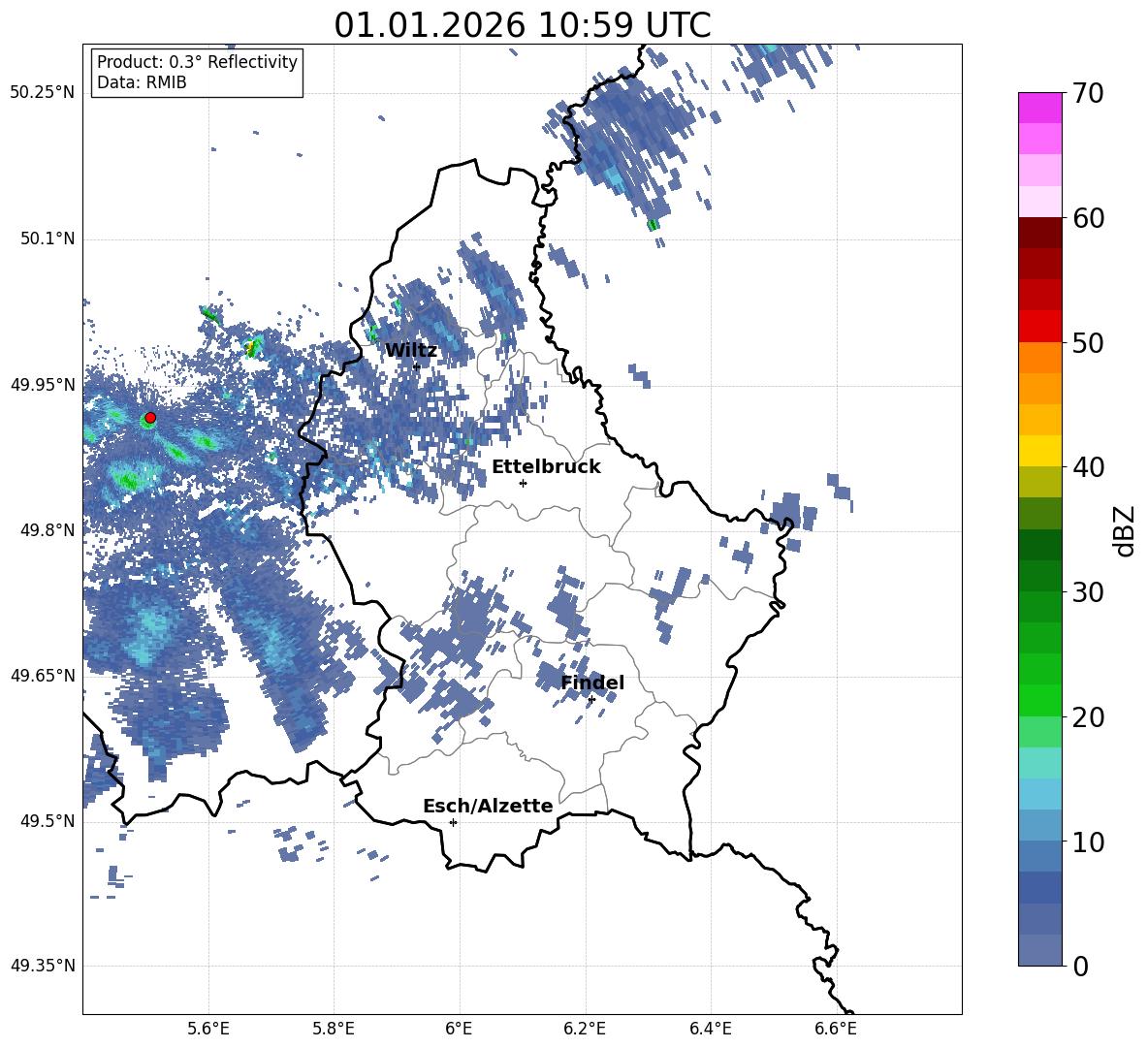This screenshot has width=1148, height=1048.
Task: Click colorbar tick label 0
Action: 1081,966
